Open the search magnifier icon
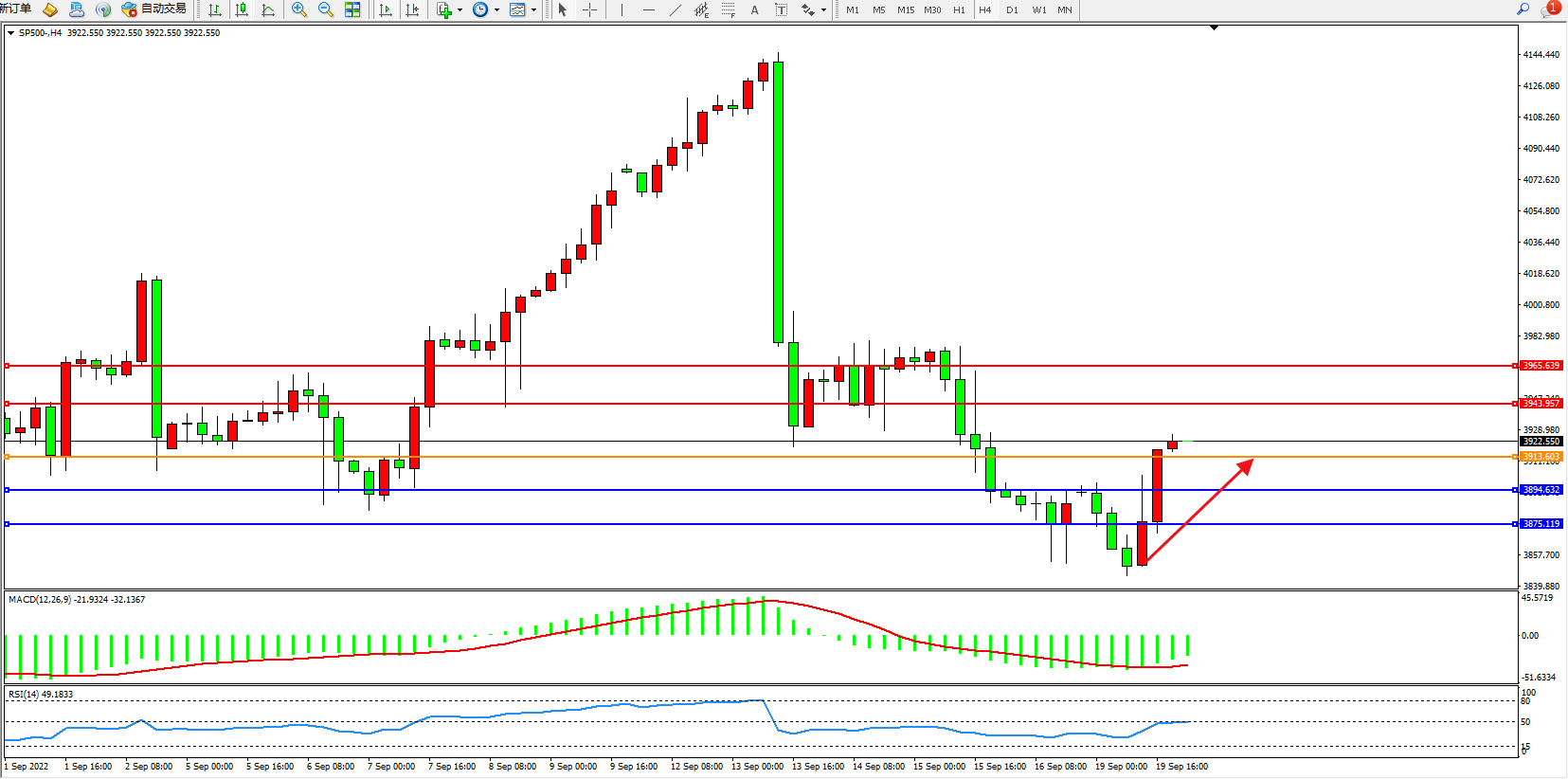This screenshot has height=779, width=1568. coord(1523,9)
